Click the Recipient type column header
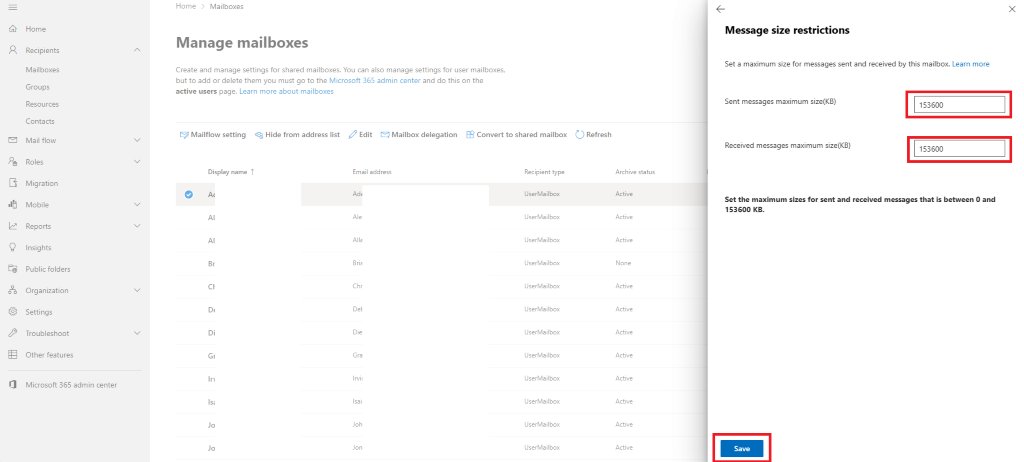This screenshot has height=462, width=1024. tap(544, 172)
